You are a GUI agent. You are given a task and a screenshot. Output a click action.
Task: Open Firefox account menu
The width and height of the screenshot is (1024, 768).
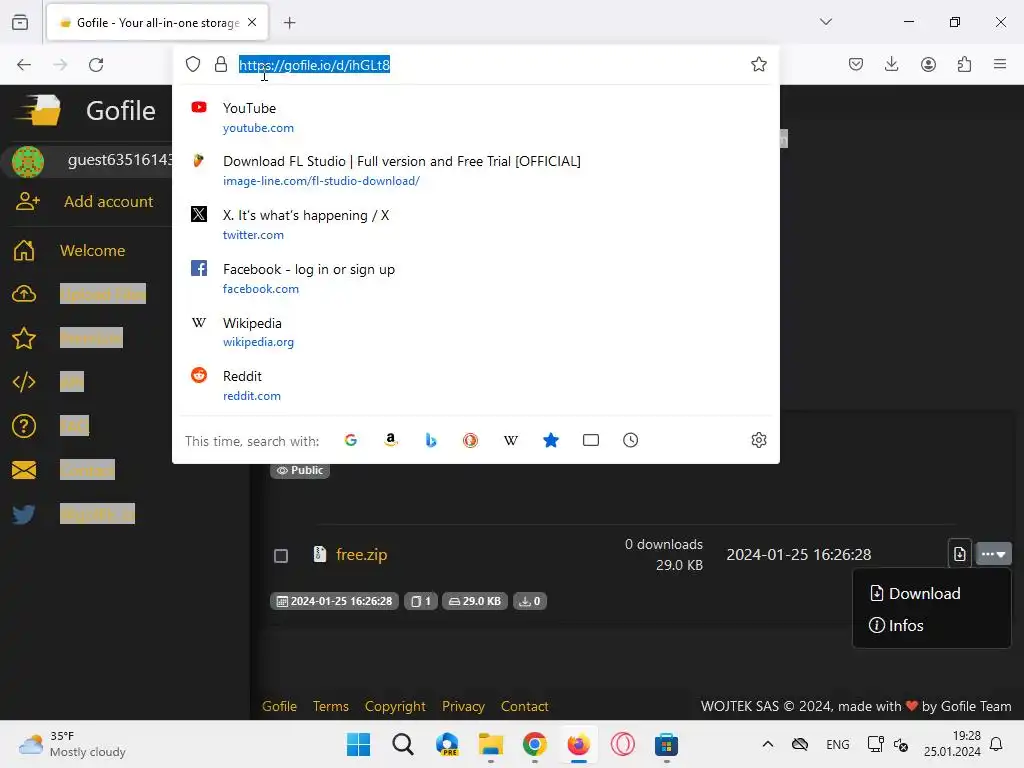pos(928,64)
